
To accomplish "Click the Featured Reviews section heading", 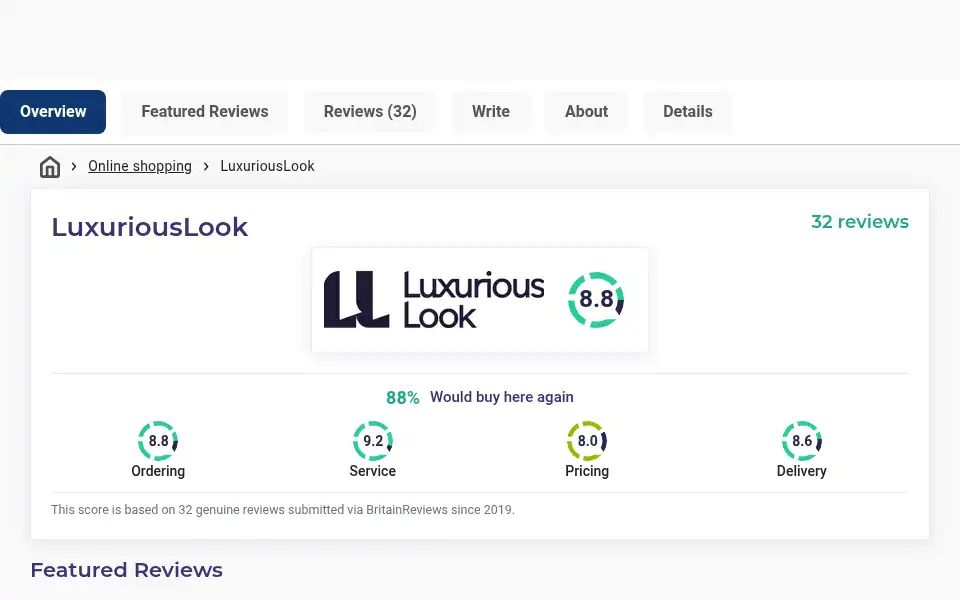I will [126, 570].
